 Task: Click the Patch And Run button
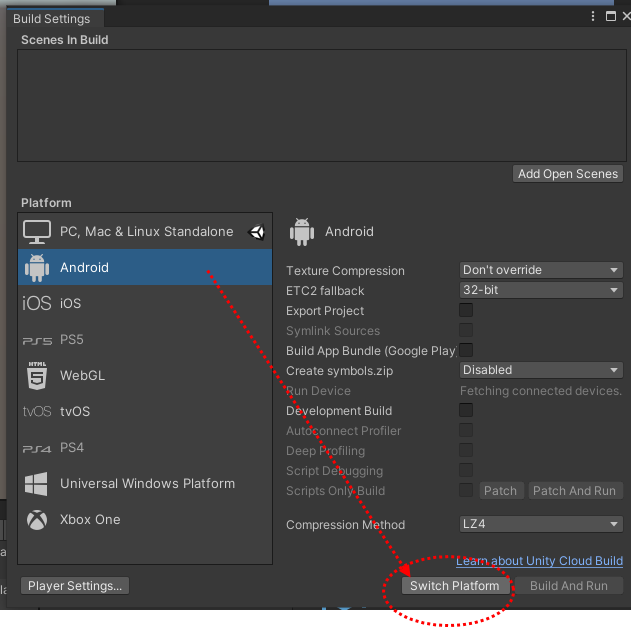pos(575,491)
